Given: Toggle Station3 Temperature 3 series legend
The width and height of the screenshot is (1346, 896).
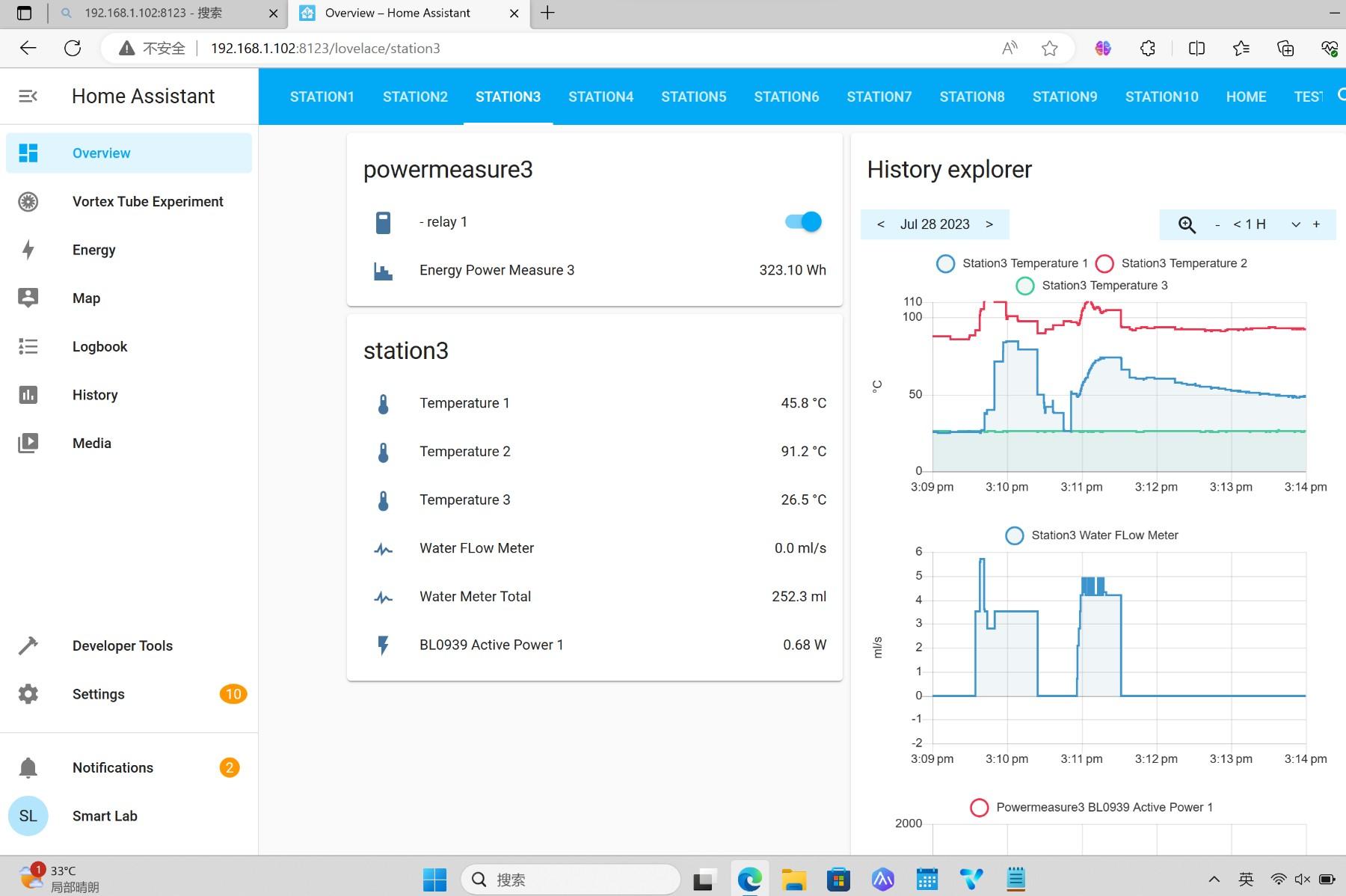Looking at the screenshot, I should (1092, 285).
